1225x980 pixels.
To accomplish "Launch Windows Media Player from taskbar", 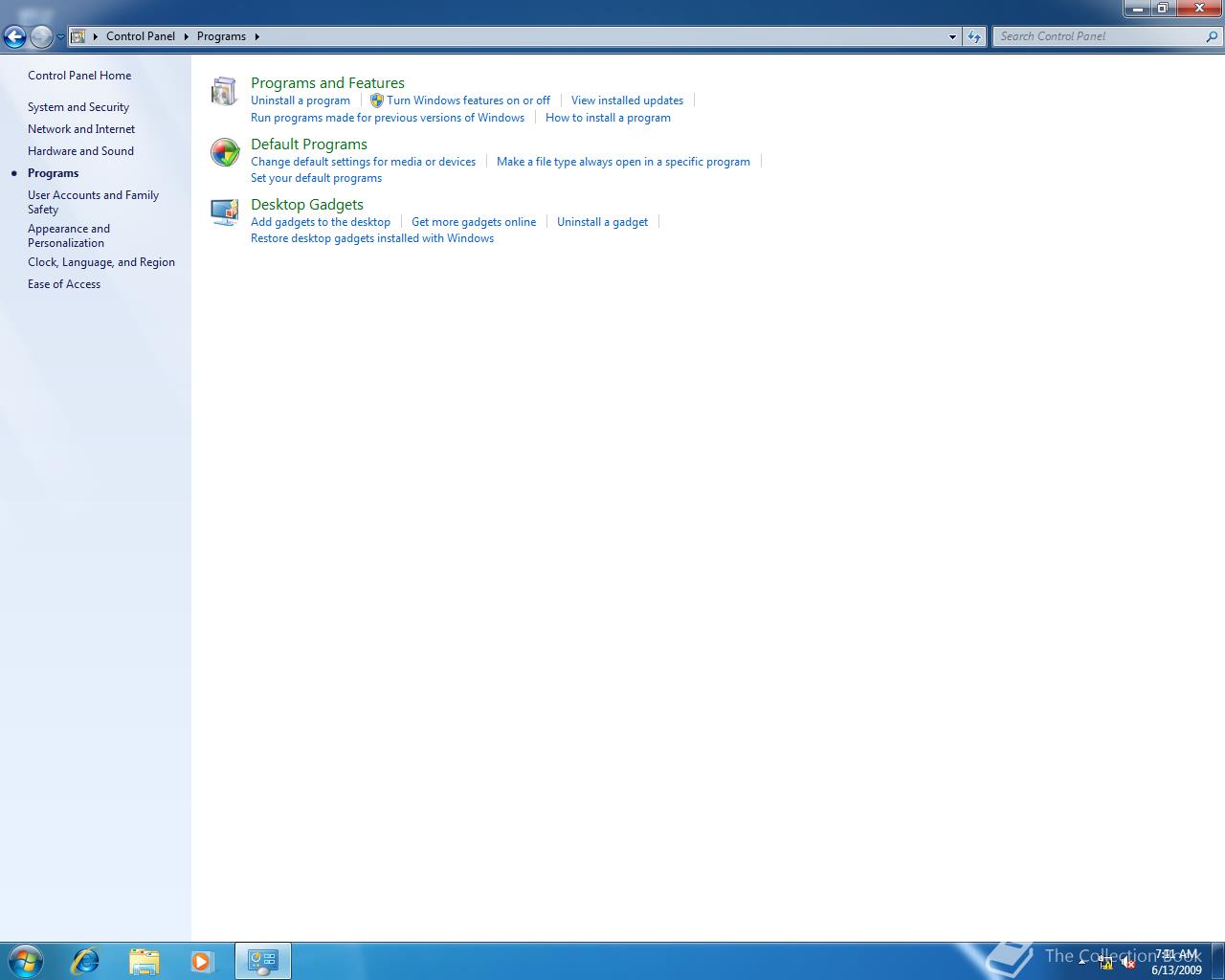I will (x=202, y=960).
